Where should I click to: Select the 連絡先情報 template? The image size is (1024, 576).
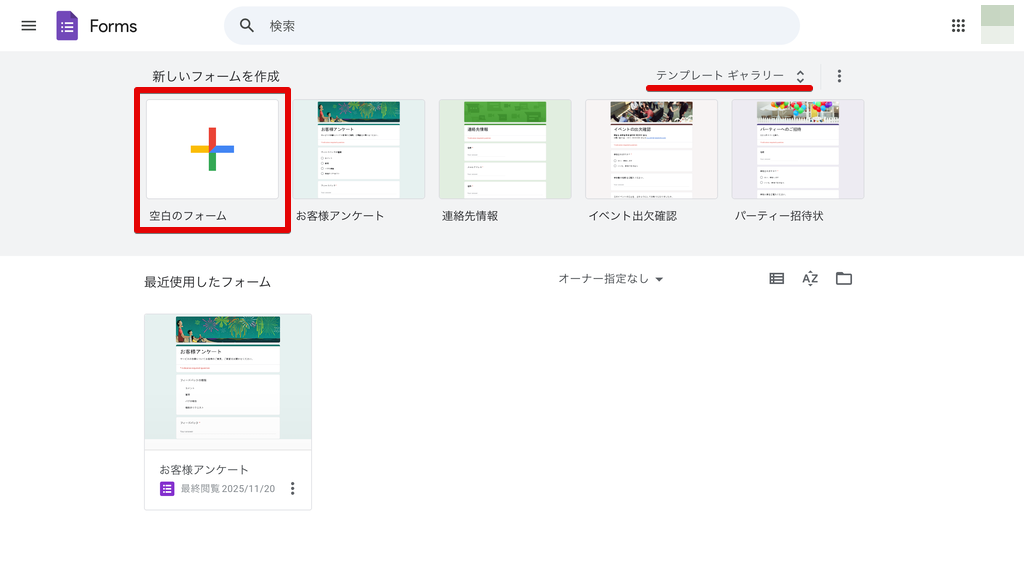pos(505,149)
